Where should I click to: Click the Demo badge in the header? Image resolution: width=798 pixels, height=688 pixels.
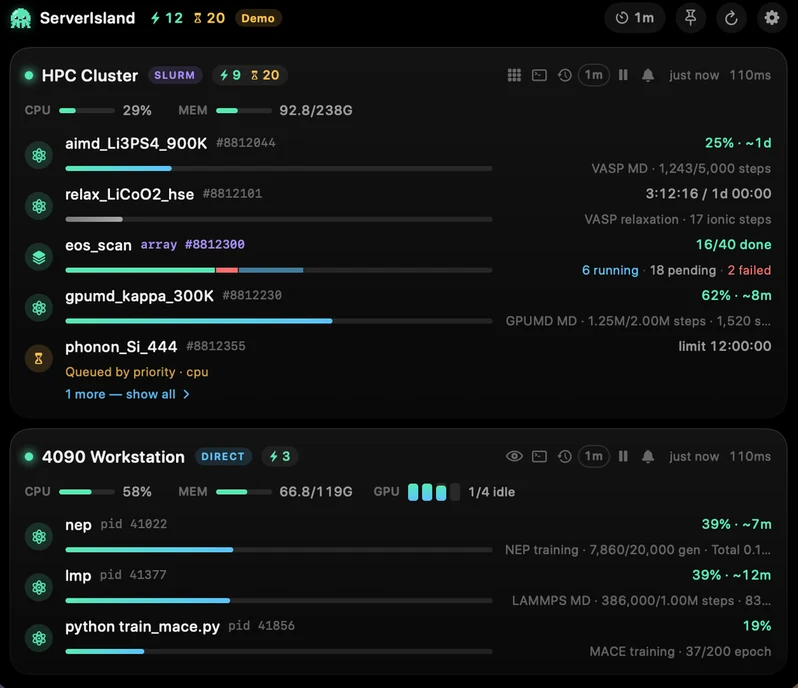(258, 18)
